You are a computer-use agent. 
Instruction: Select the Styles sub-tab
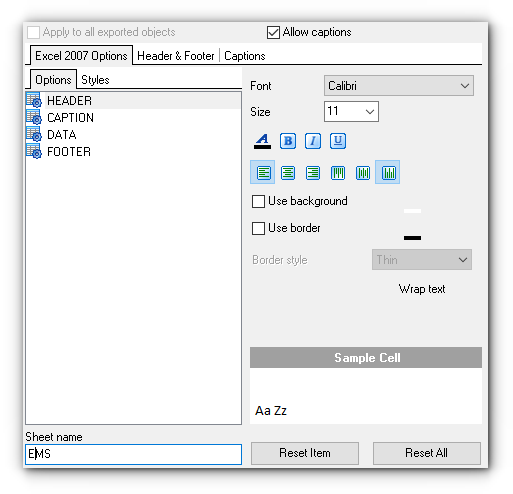pos(95,80)
